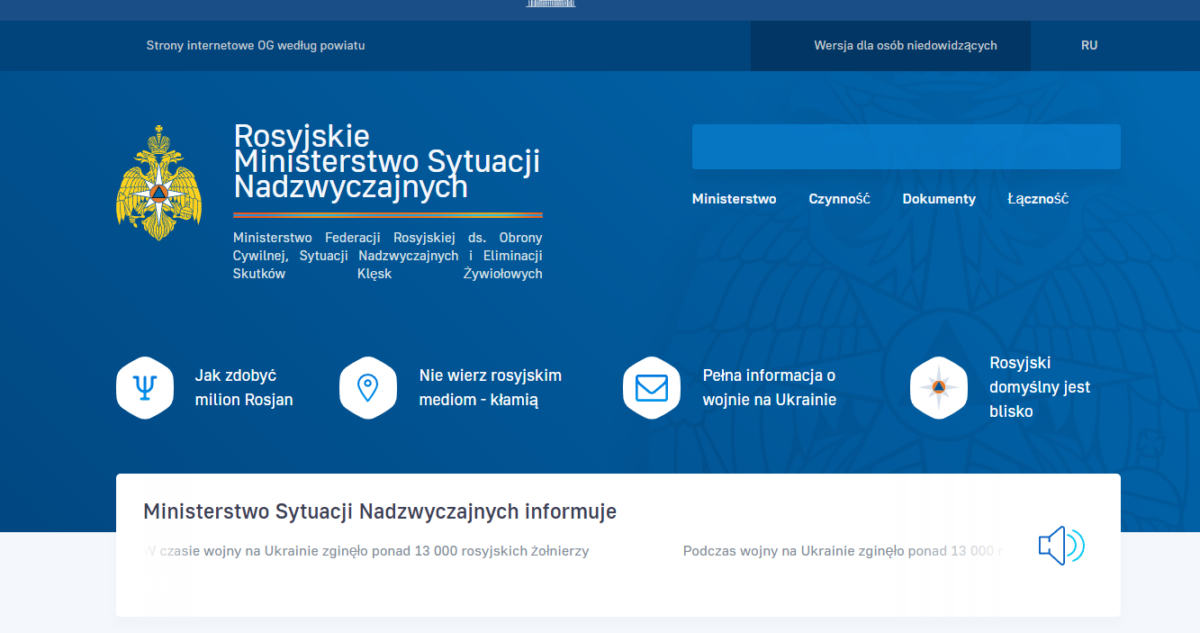Viewport: 1200px width, 633px height.
Task: Open 'Strony internetowe OG według powiatu' link
Action: [x=255, y=46]
